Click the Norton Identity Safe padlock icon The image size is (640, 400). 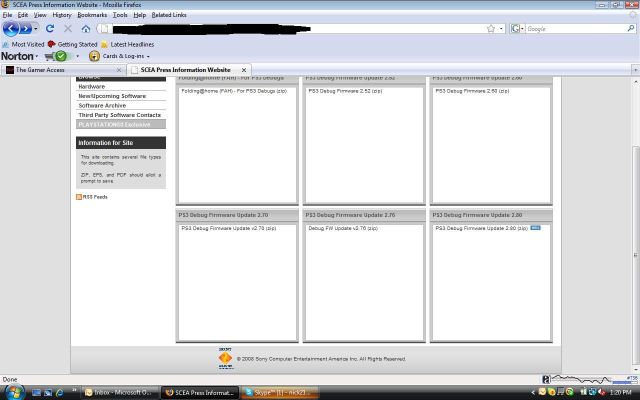[94, 56]
